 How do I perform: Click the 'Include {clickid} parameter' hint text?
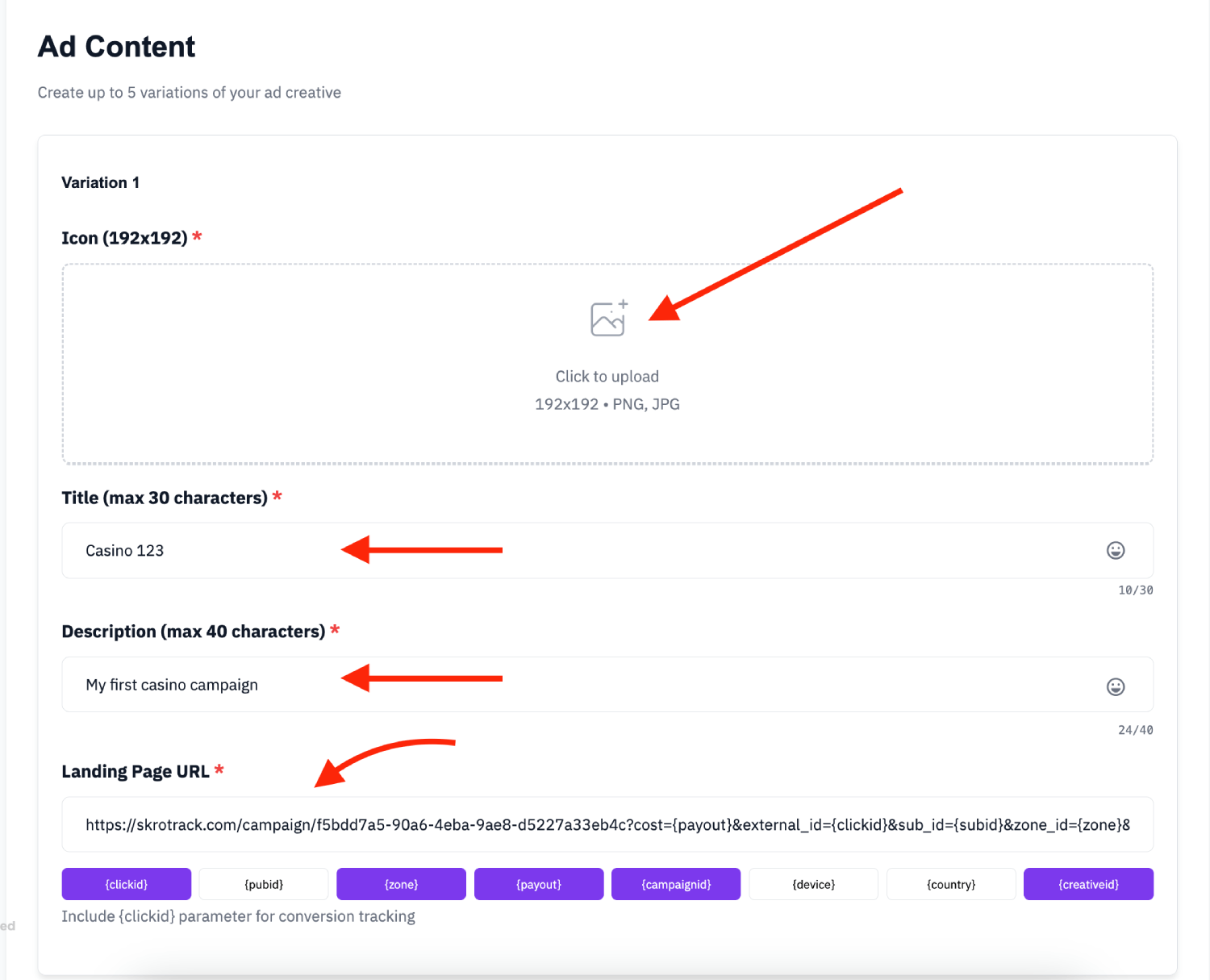click(x=239, y=916)
